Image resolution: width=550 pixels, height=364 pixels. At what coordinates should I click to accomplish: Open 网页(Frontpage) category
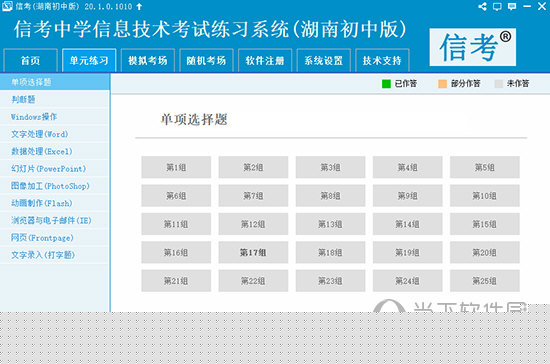click(x=55, y=238)
